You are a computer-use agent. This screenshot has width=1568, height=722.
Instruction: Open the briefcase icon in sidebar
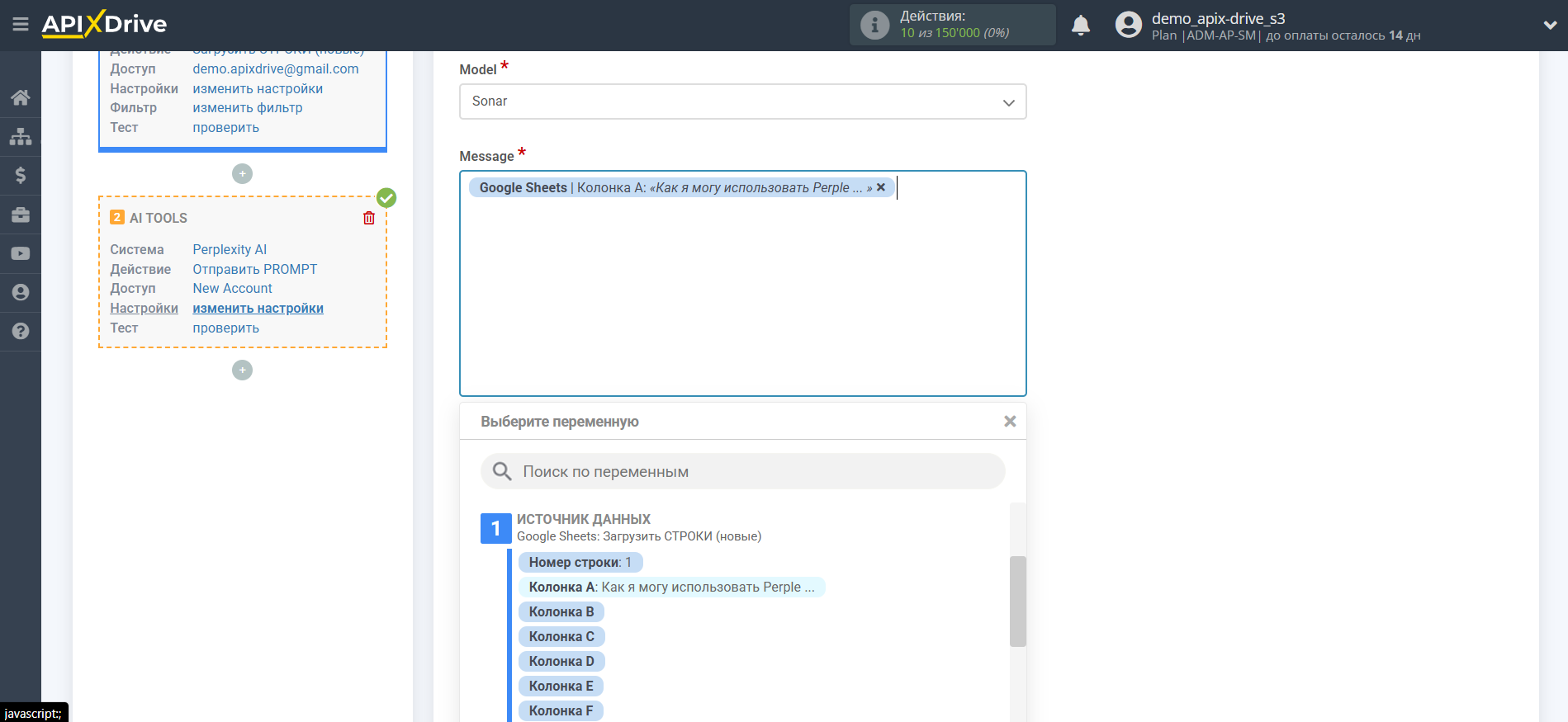(21, 215)
